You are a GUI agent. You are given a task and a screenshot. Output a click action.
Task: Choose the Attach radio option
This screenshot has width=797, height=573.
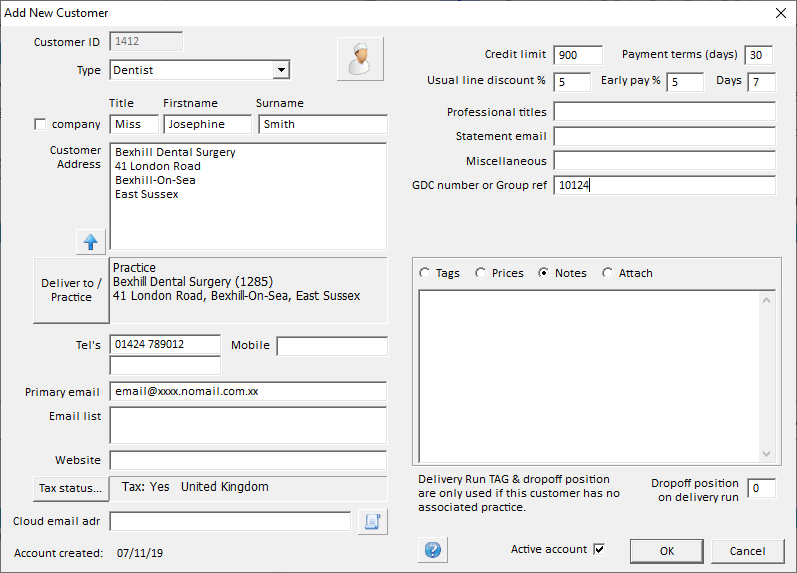(x=608, y=273)
